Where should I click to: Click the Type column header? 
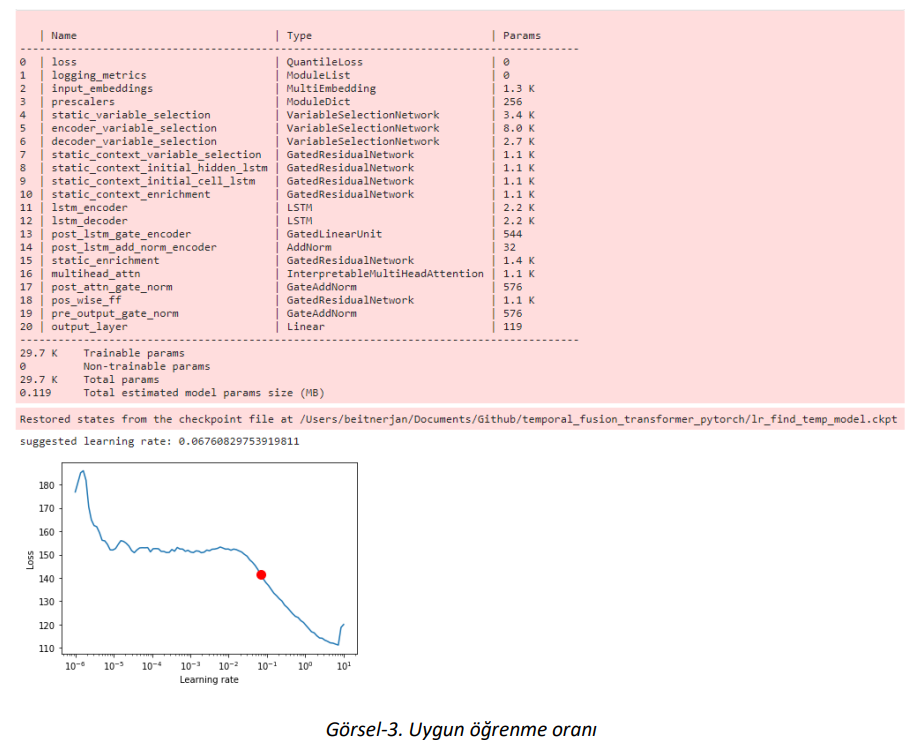pyautogui.click(x=299, y=36)
